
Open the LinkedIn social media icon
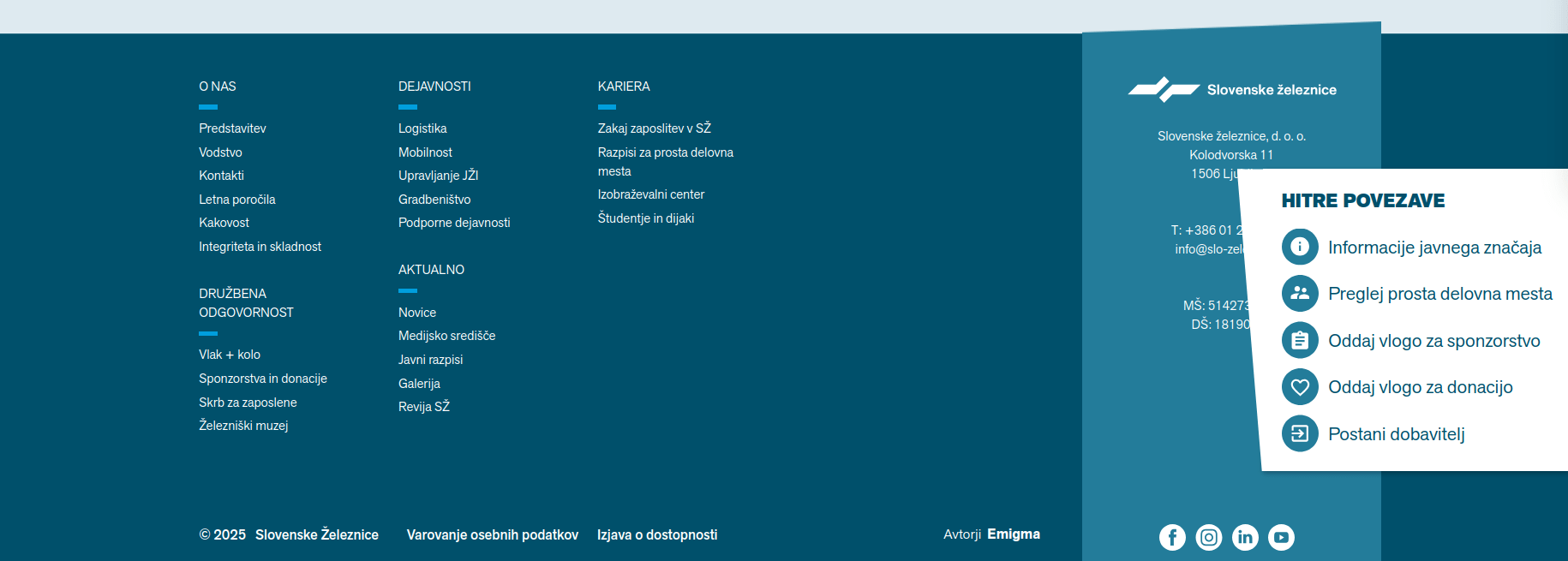pyautogui.click(x=1245, y=537)
